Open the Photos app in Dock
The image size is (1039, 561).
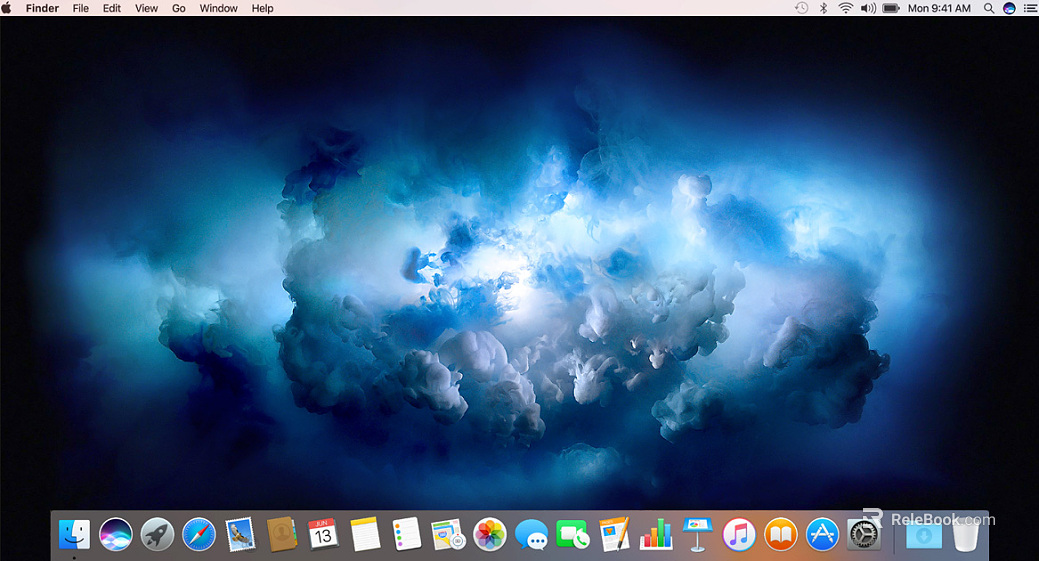(x=490, y=534)
